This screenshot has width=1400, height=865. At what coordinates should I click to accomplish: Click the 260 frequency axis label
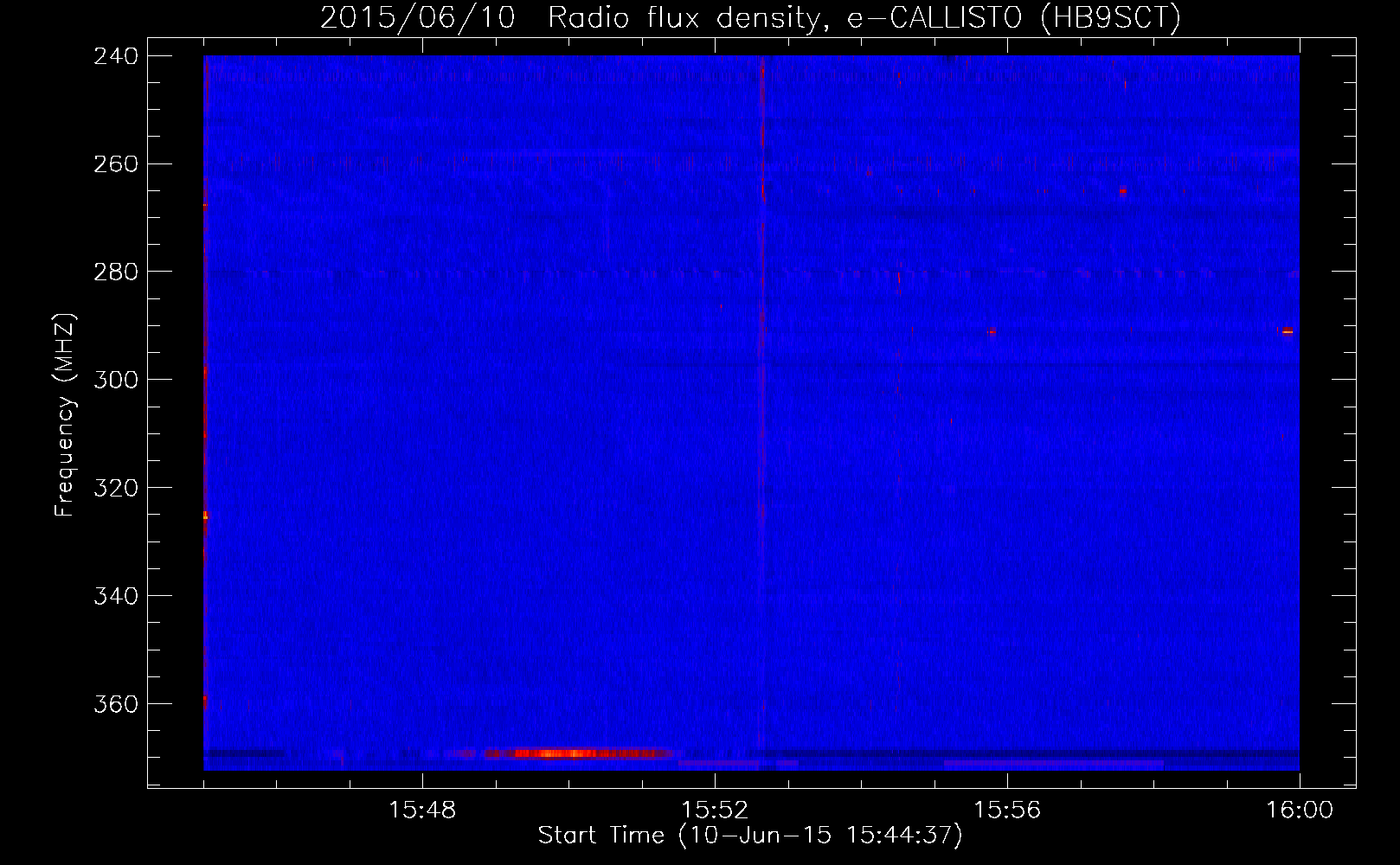pos(116,164)
